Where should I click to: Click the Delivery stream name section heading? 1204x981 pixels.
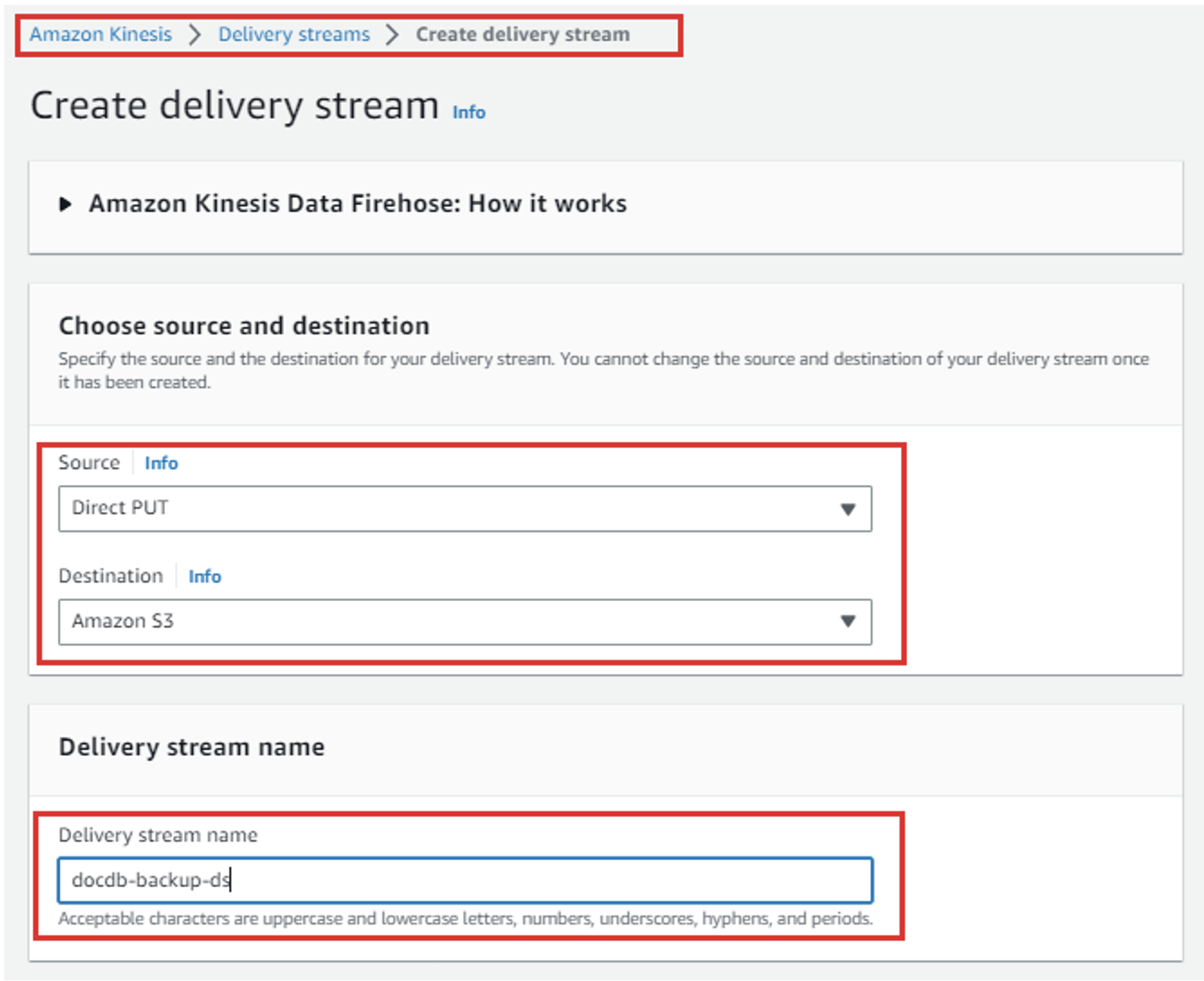[x=192, y=747]
